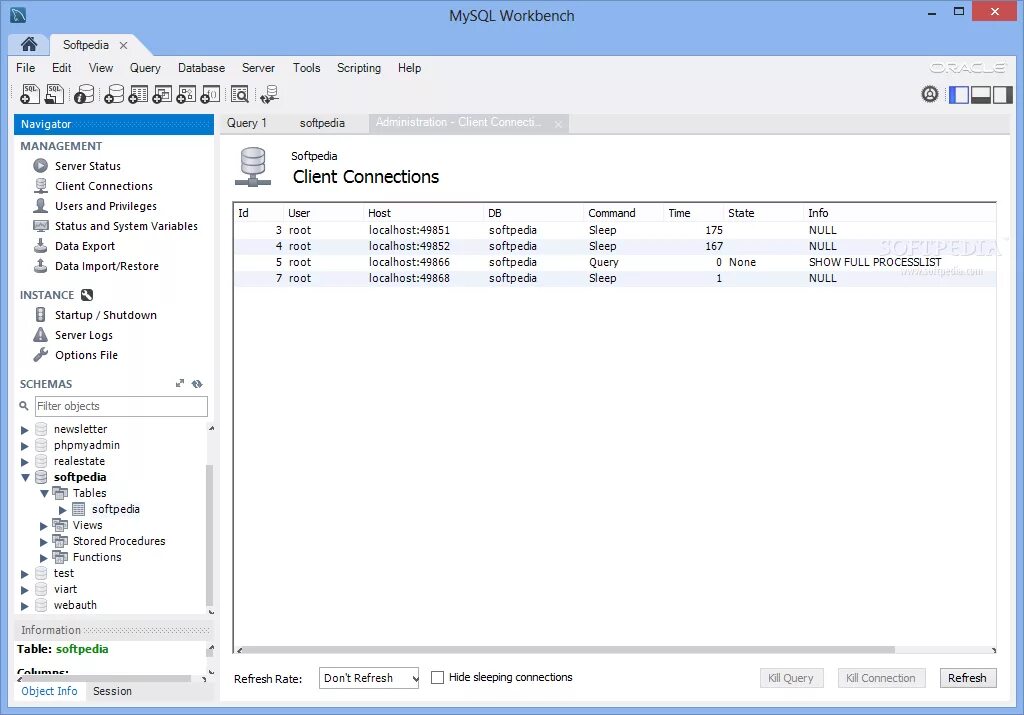Switch to the softpedia editor tab
Viewport: 1024px width, 715px height.
[x=322, y=123]
